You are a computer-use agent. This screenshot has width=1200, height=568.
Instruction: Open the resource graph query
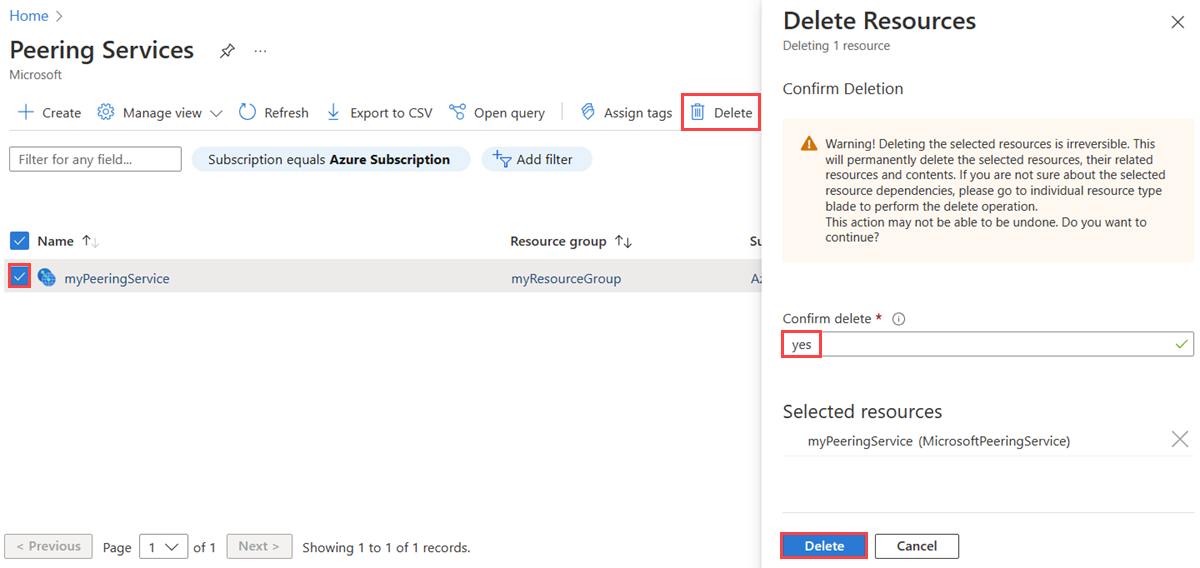497,113
